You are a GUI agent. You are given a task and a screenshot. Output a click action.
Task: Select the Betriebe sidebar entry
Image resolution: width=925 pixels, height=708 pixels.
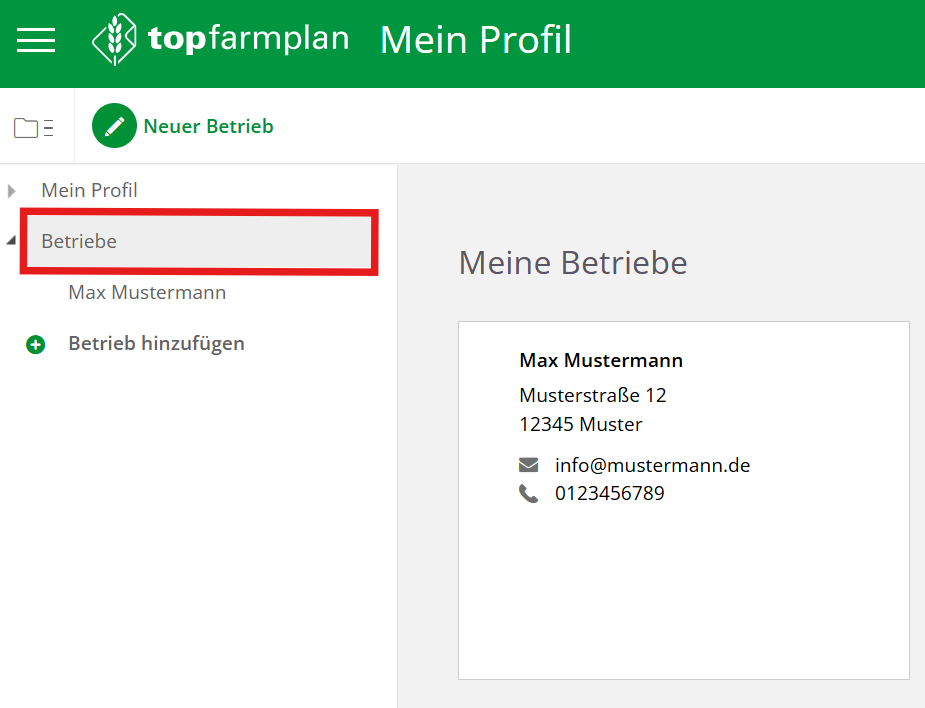(79, 241)
